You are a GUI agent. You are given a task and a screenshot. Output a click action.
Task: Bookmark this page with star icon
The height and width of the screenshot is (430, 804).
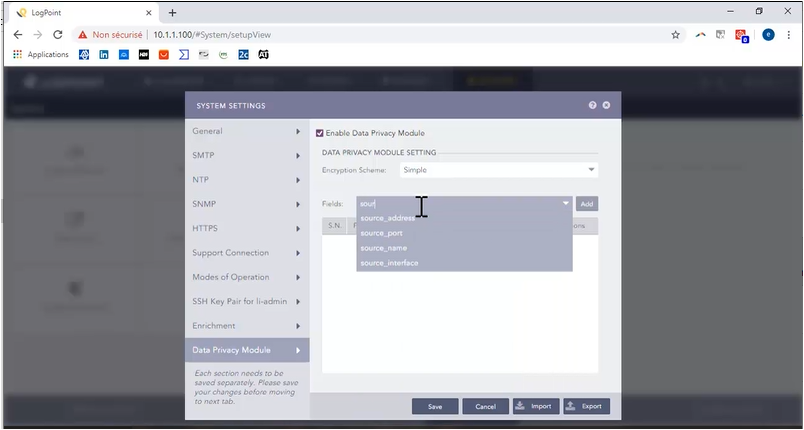point(675,34)
